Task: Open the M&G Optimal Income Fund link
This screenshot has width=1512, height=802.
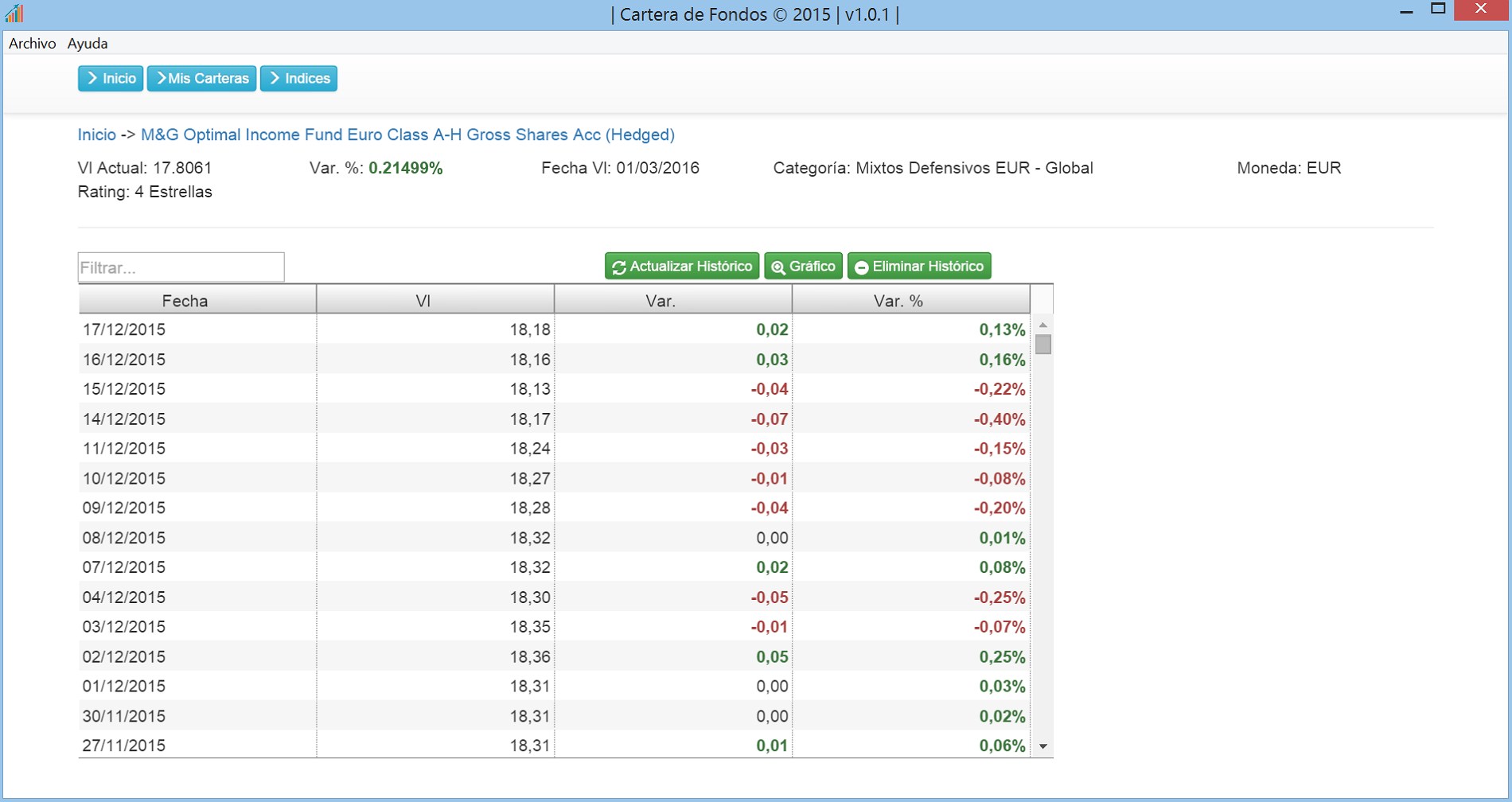Action: click(407, 134)
